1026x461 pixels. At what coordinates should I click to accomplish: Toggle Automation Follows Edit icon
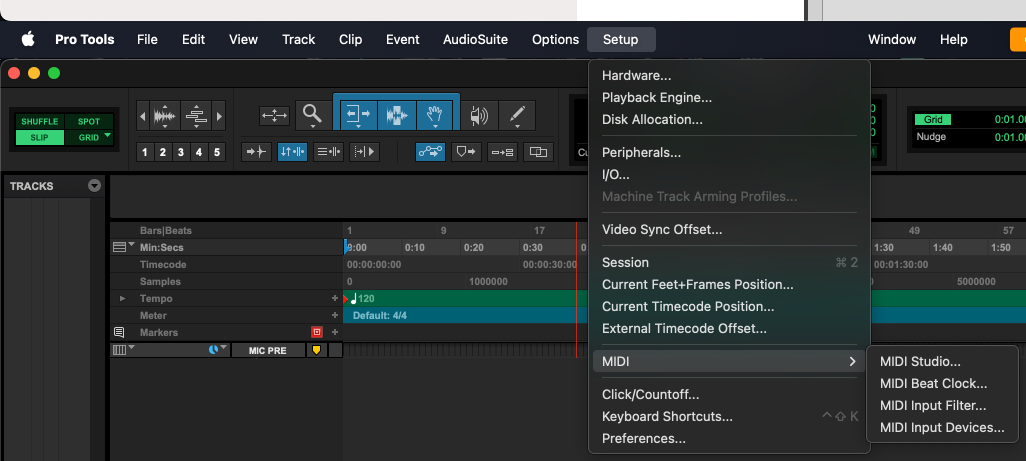(430, 152)
